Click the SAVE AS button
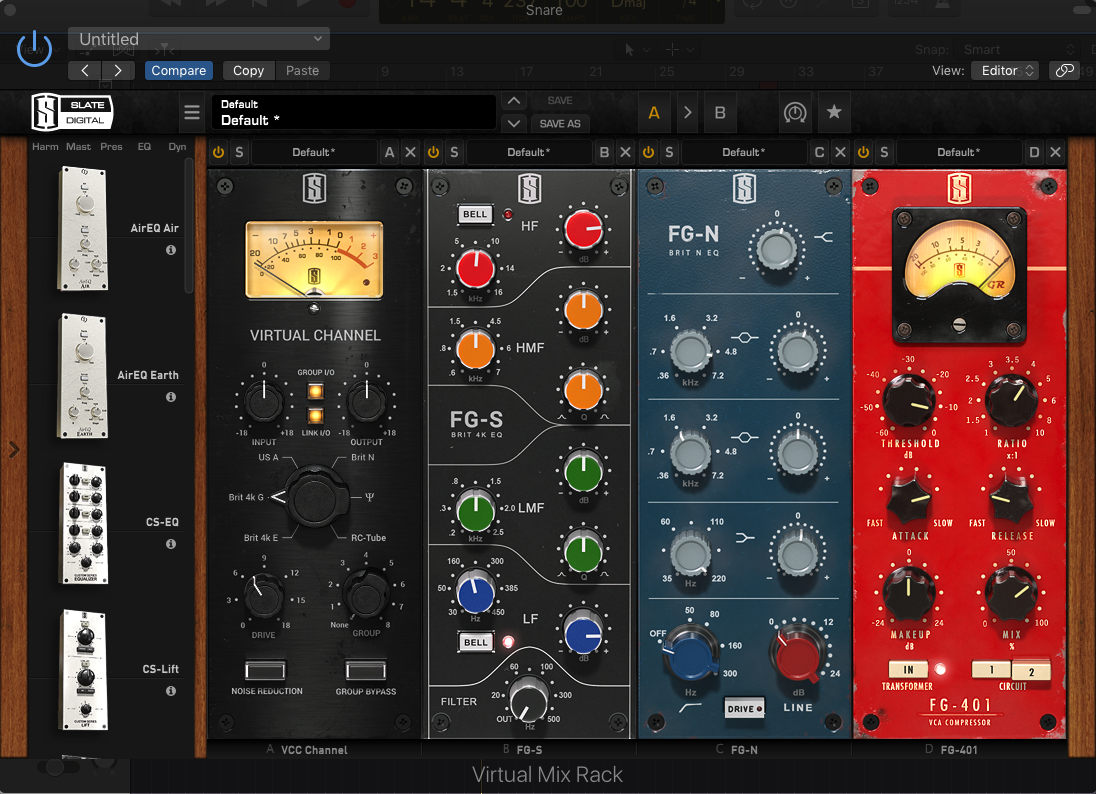This screenshot has height=794, width=1096. [560, 124]
